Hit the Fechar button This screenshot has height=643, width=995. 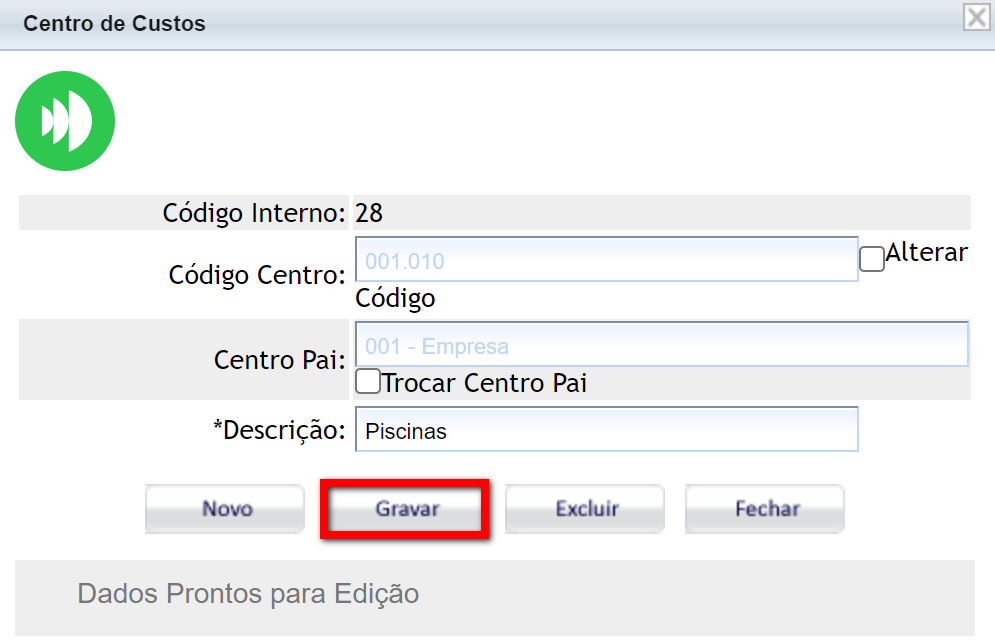click(765, 509)
